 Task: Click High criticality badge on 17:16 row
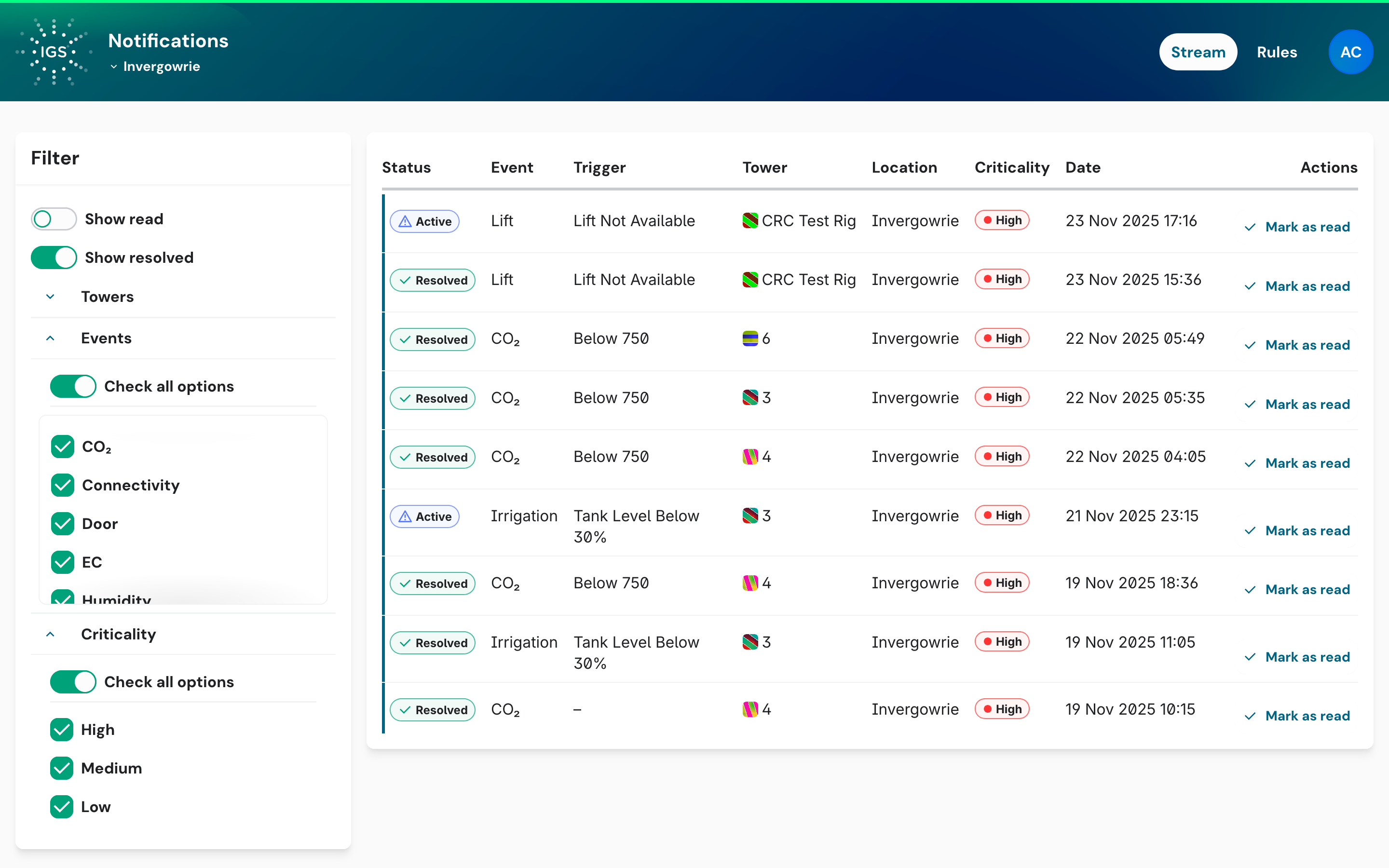(x=1002, y=220)
